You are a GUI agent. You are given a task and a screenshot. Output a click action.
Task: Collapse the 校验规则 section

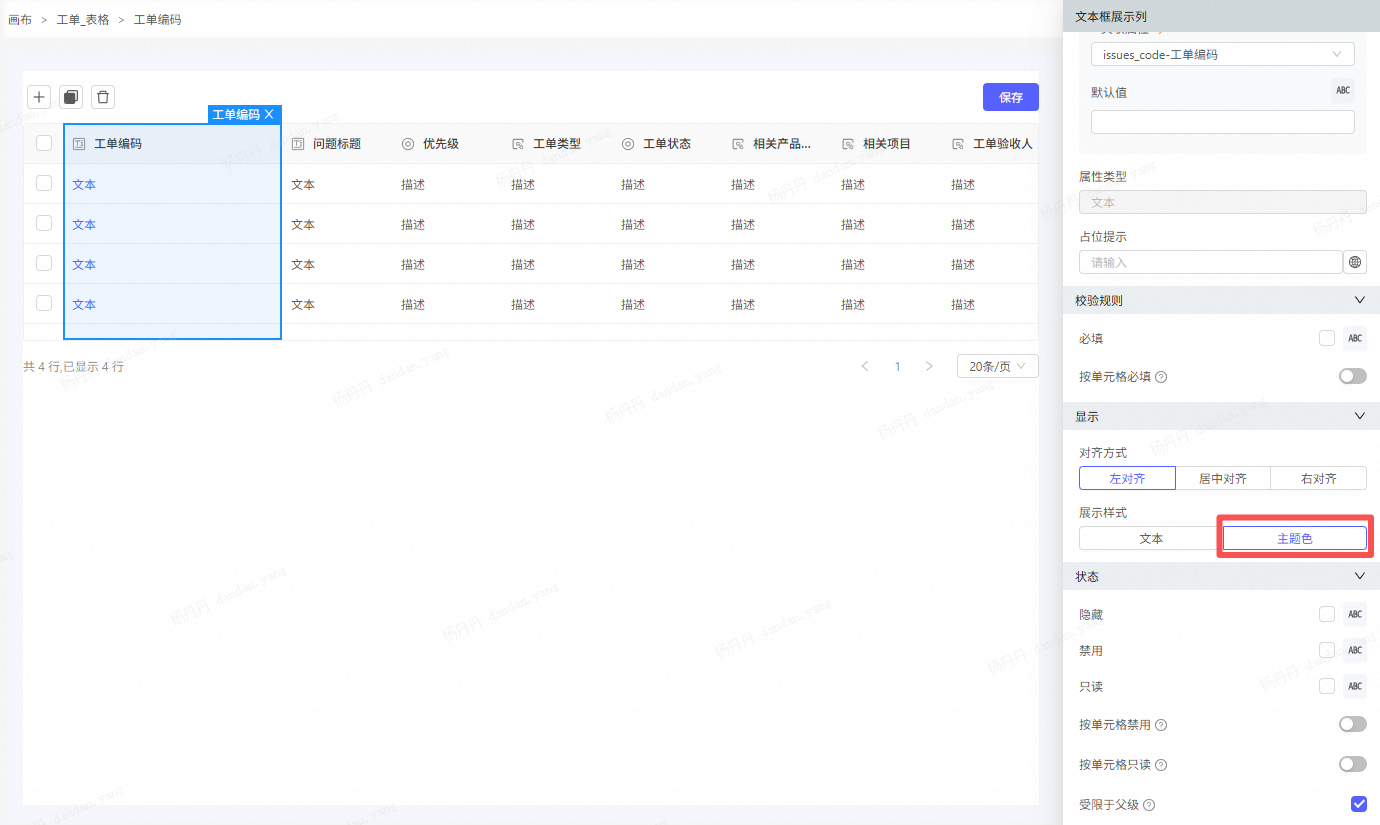[x=1359, y=300]
